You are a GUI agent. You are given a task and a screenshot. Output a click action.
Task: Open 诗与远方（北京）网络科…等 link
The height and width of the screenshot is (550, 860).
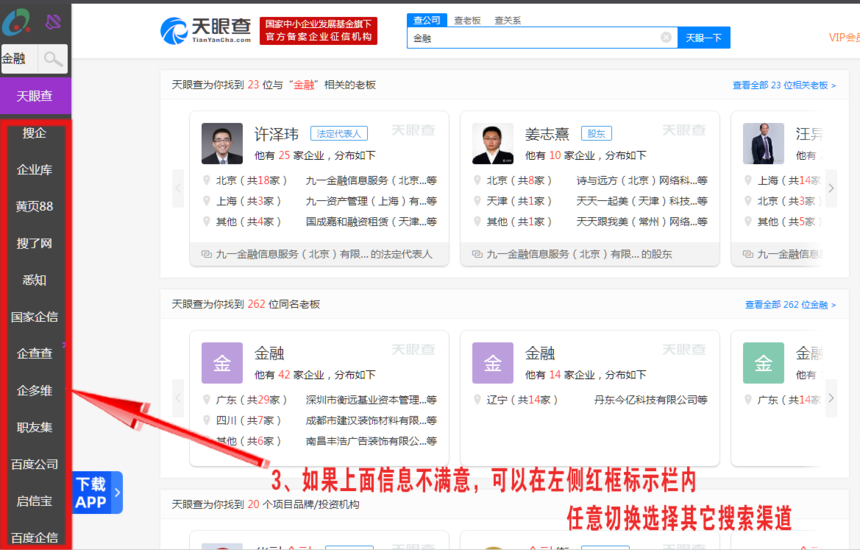click(x=642, y=180)
